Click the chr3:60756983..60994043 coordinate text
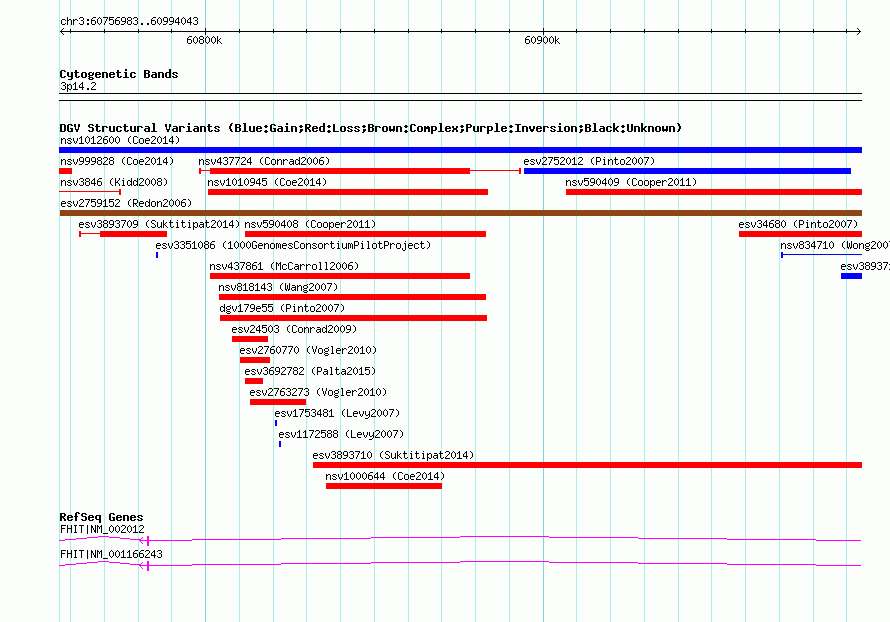The width and height of the screenshot is (890, 622). pos(129,21)
